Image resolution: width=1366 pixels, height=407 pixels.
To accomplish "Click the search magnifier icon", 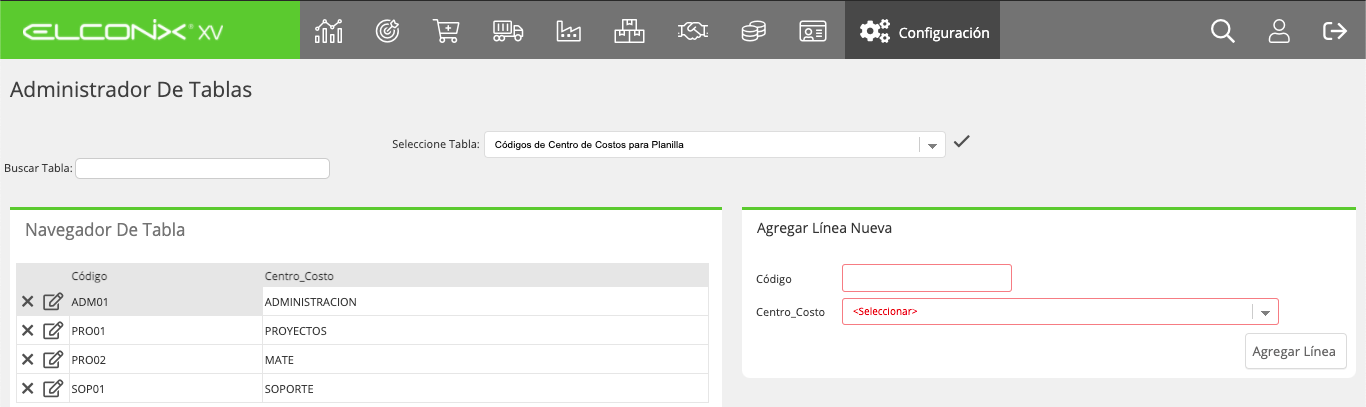I will [x=1222, y=31].
